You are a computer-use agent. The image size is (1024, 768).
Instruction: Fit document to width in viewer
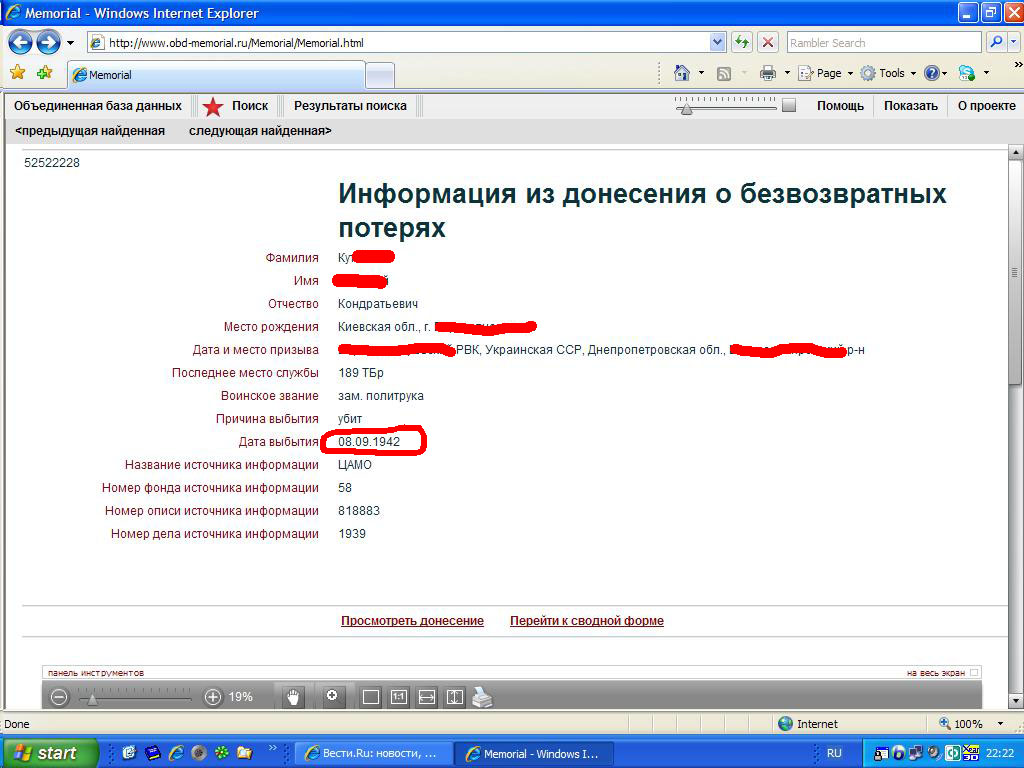click(x=426, y=697)
